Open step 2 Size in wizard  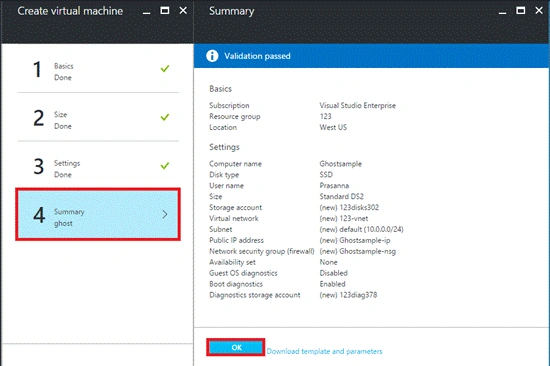(x=98, y=118)
